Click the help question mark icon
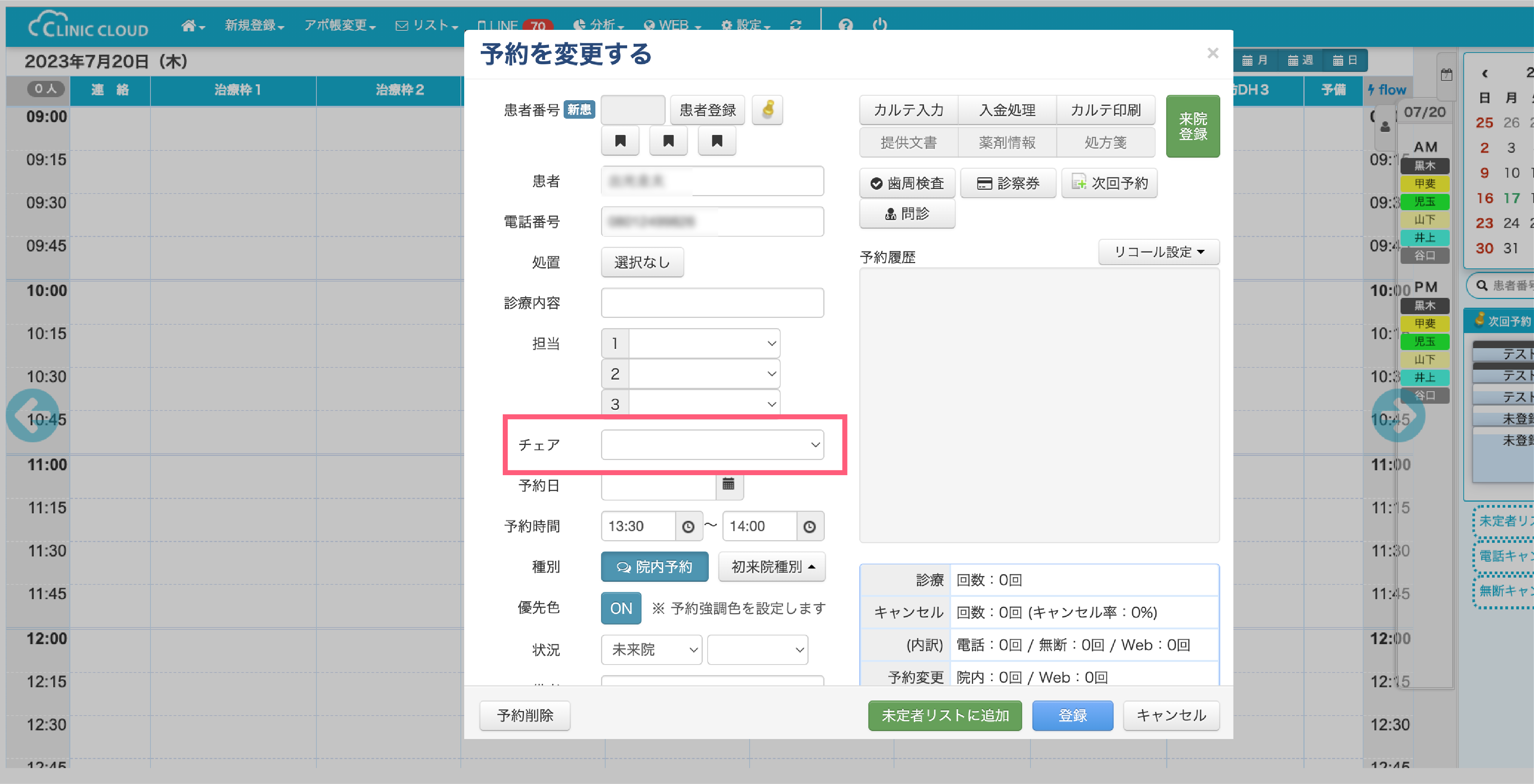 pyautogui.click(x=846, y=25)
